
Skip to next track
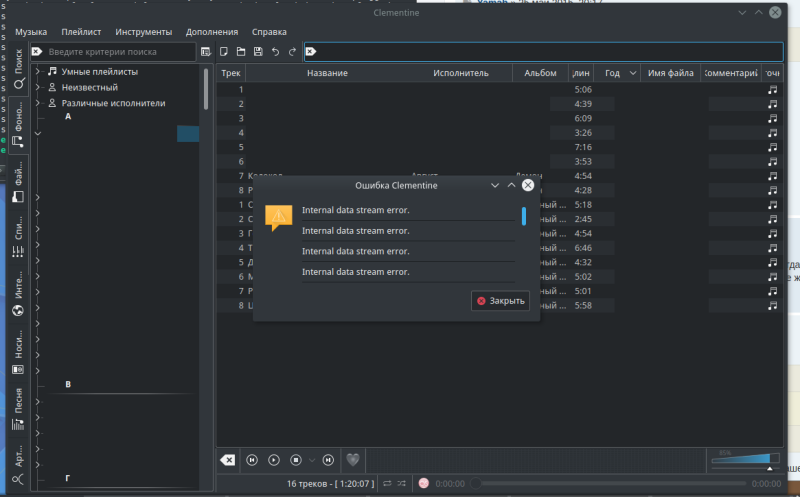pyautogui.click(x=328, y=460)
